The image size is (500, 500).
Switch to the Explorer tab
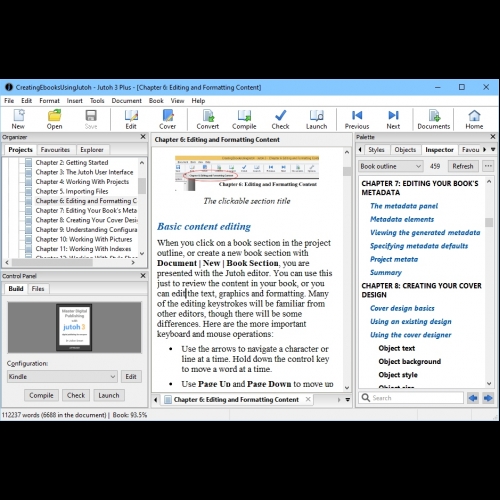point(92,150)
